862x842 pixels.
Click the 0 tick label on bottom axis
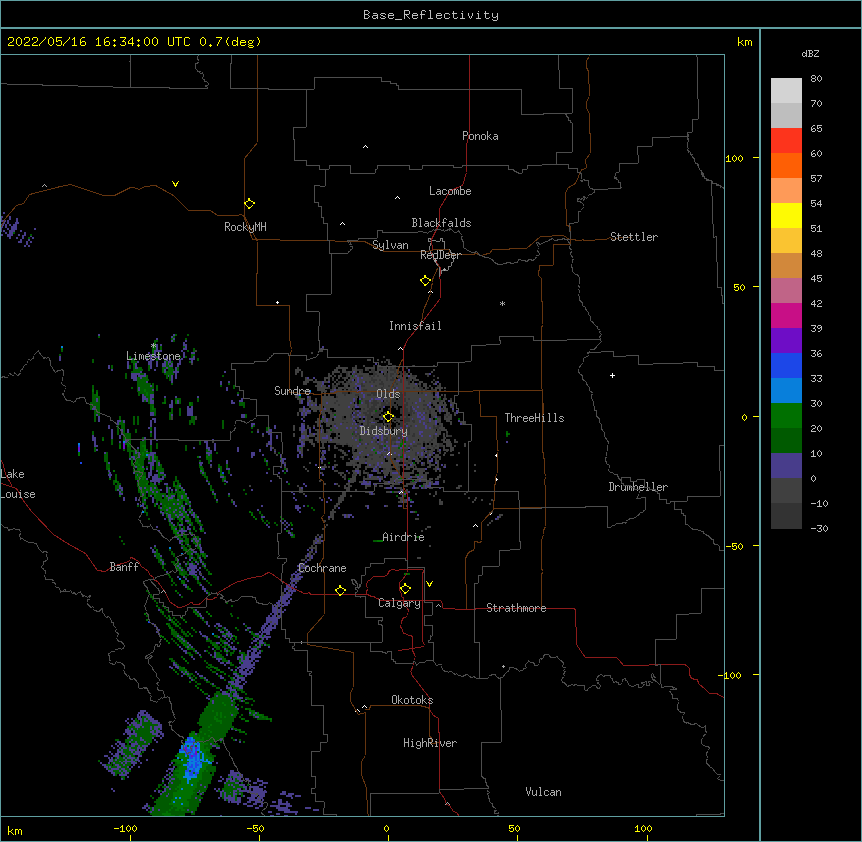click(x=386, y=828)
